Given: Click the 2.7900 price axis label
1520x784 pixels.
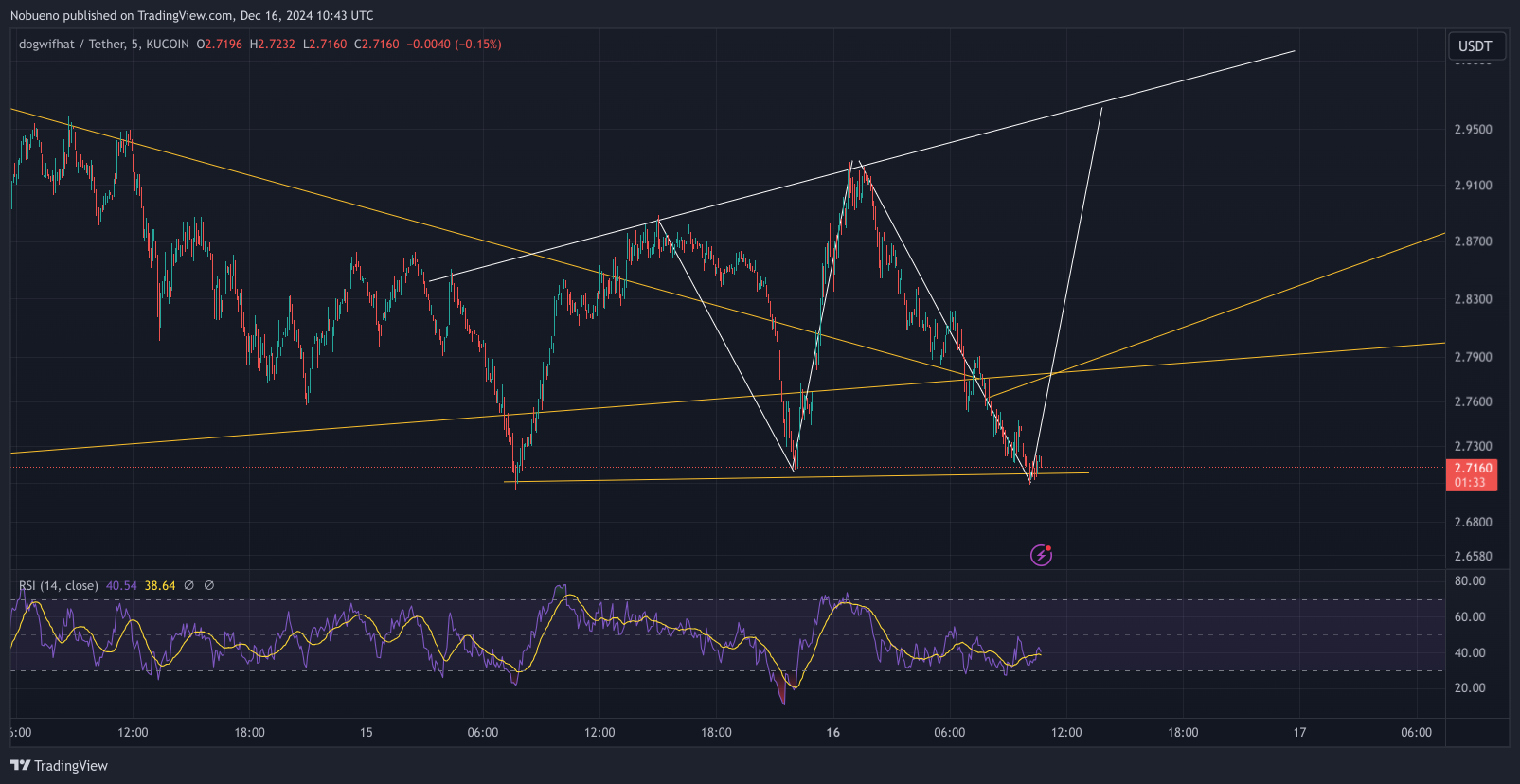Looking at the screenshot, I should 1473,356.
